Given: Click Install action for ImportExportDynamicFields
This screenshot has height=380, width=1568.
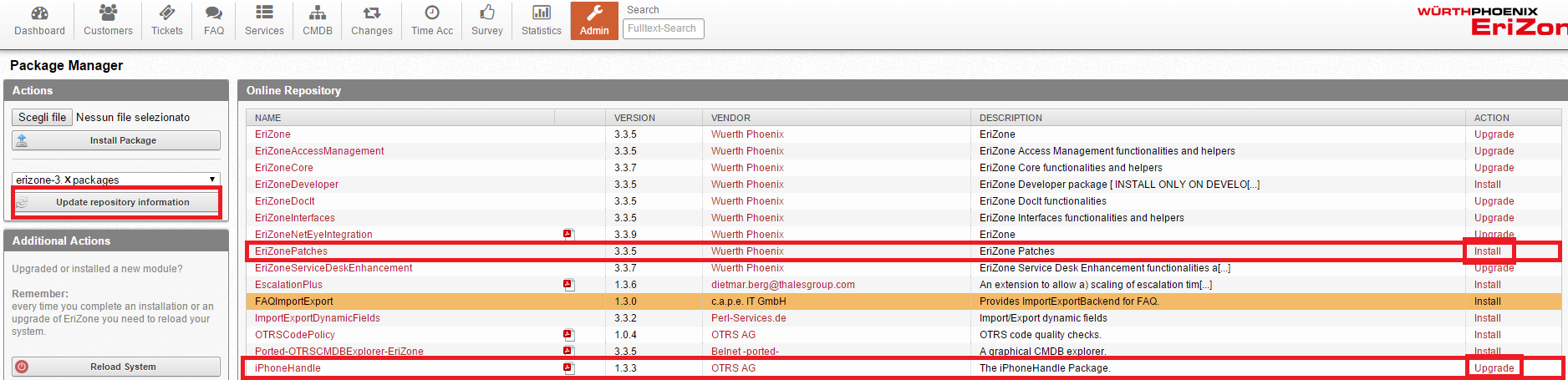Looking at the screenshot, I should tap(1488, 318).
